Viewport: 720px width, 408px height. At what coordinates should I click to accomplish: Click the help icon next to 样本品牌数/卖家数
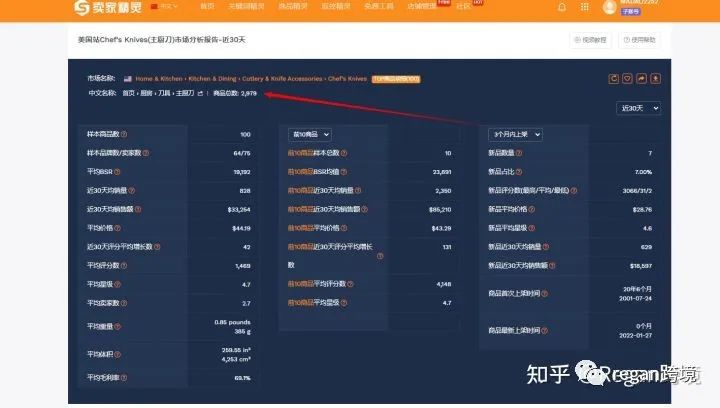click(x=146, y=153)
